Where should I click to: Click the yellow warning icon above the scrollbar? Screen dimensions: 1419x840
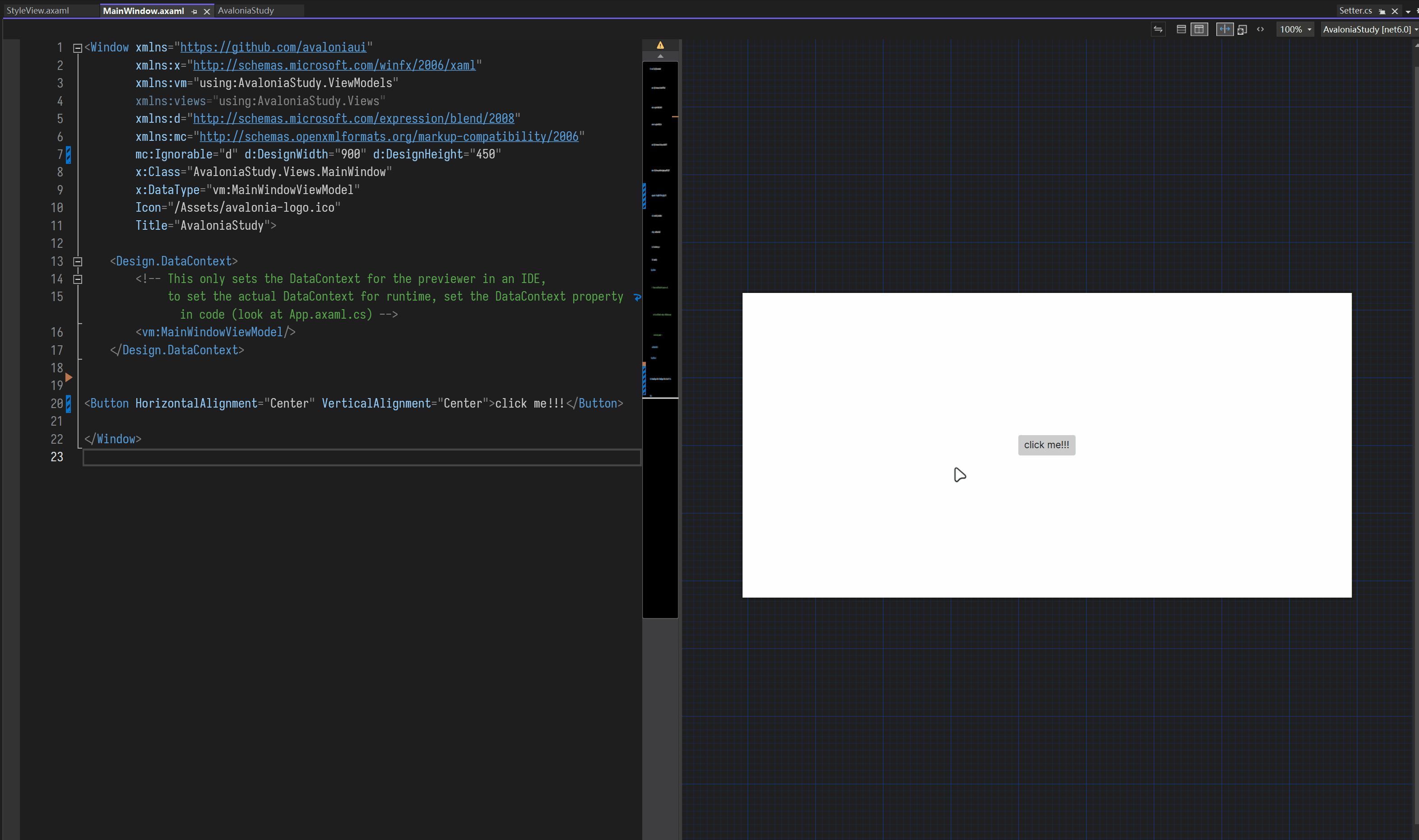(x=660, y=45)
